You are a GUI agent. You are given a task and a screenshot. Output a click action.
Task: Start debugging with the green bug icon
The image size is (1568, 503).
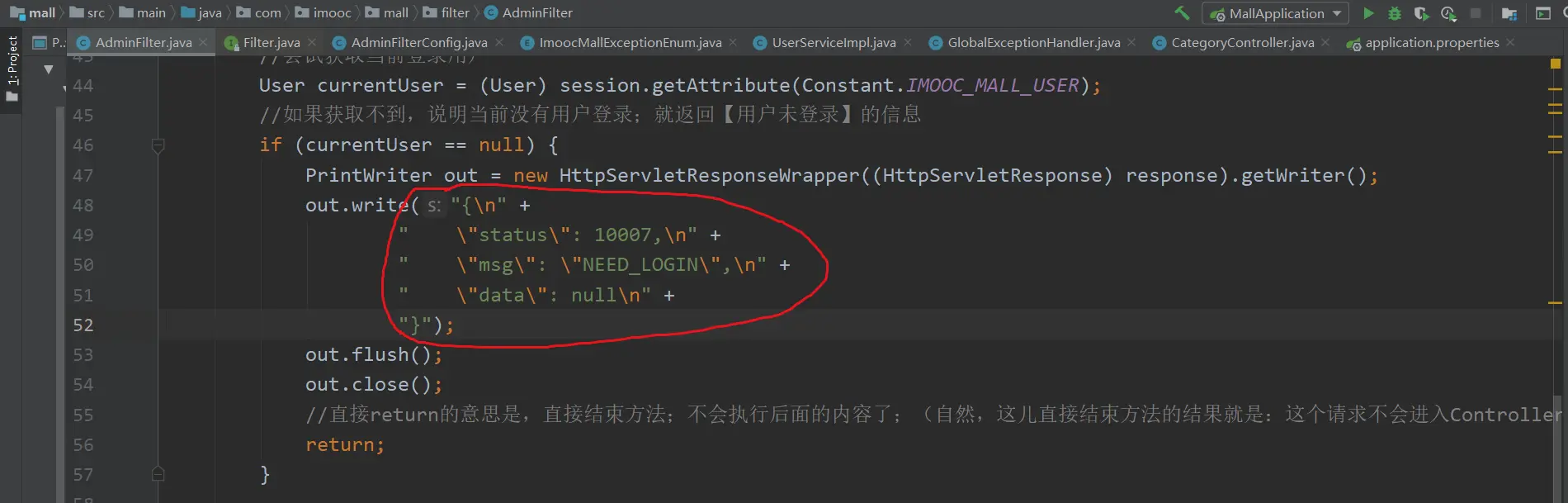coord(1395,13)
